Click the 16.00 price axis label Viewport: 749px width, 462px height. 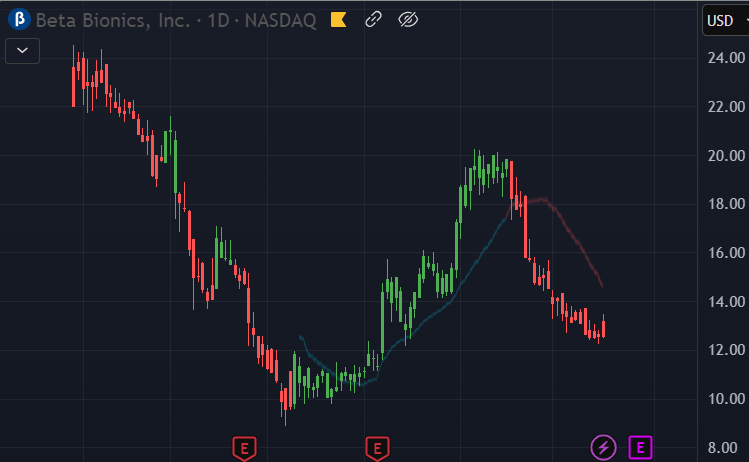click(726, 253)
